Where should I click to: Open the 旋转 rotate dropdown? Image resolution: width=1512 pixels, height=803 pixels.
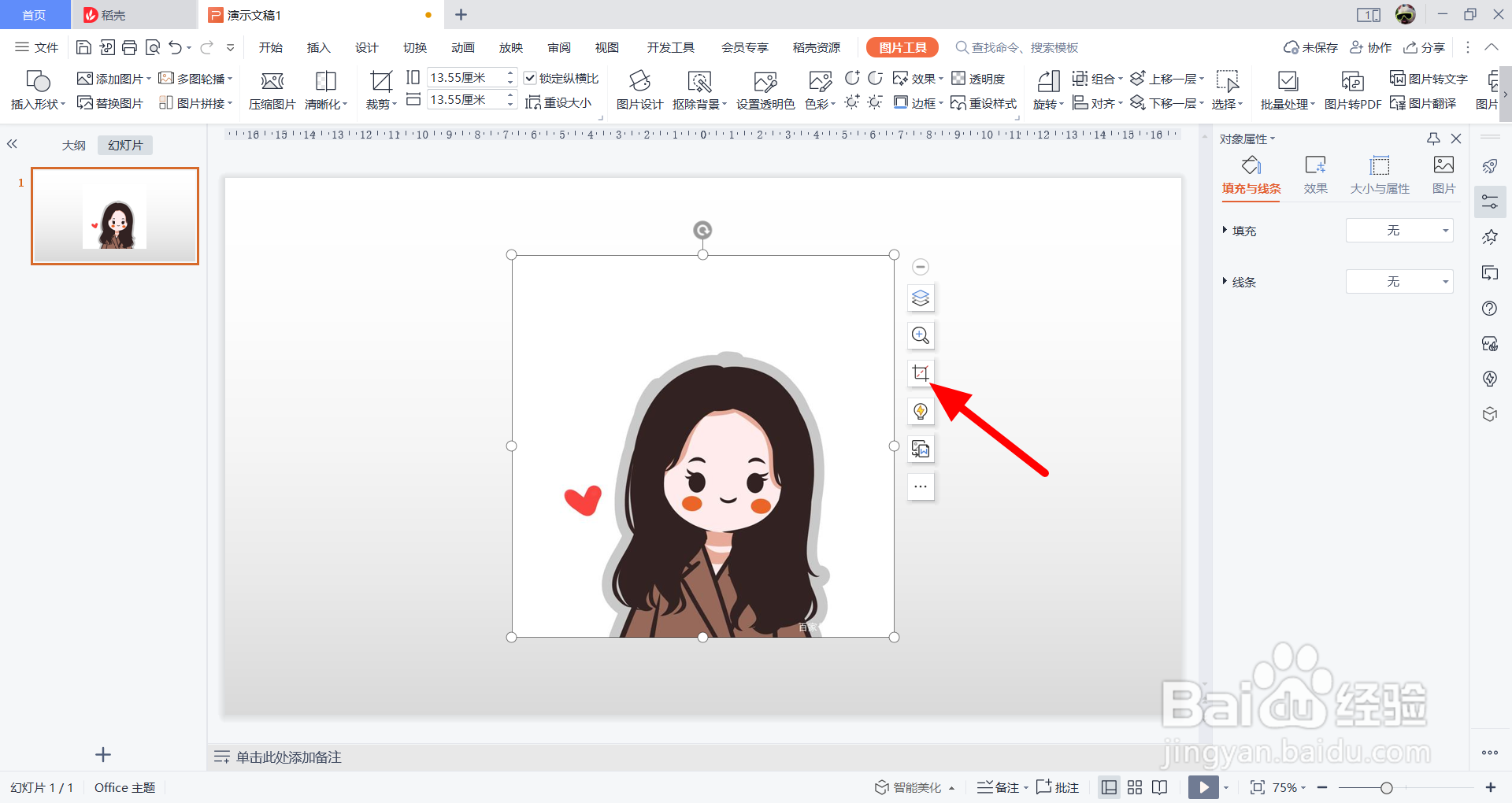(x=1048, y=104)
